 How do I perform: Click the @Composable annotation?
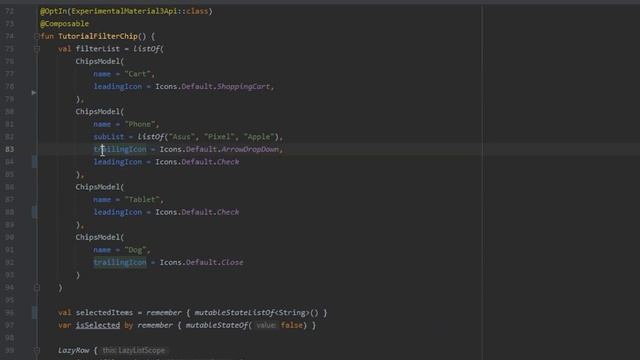pos(64,24)
